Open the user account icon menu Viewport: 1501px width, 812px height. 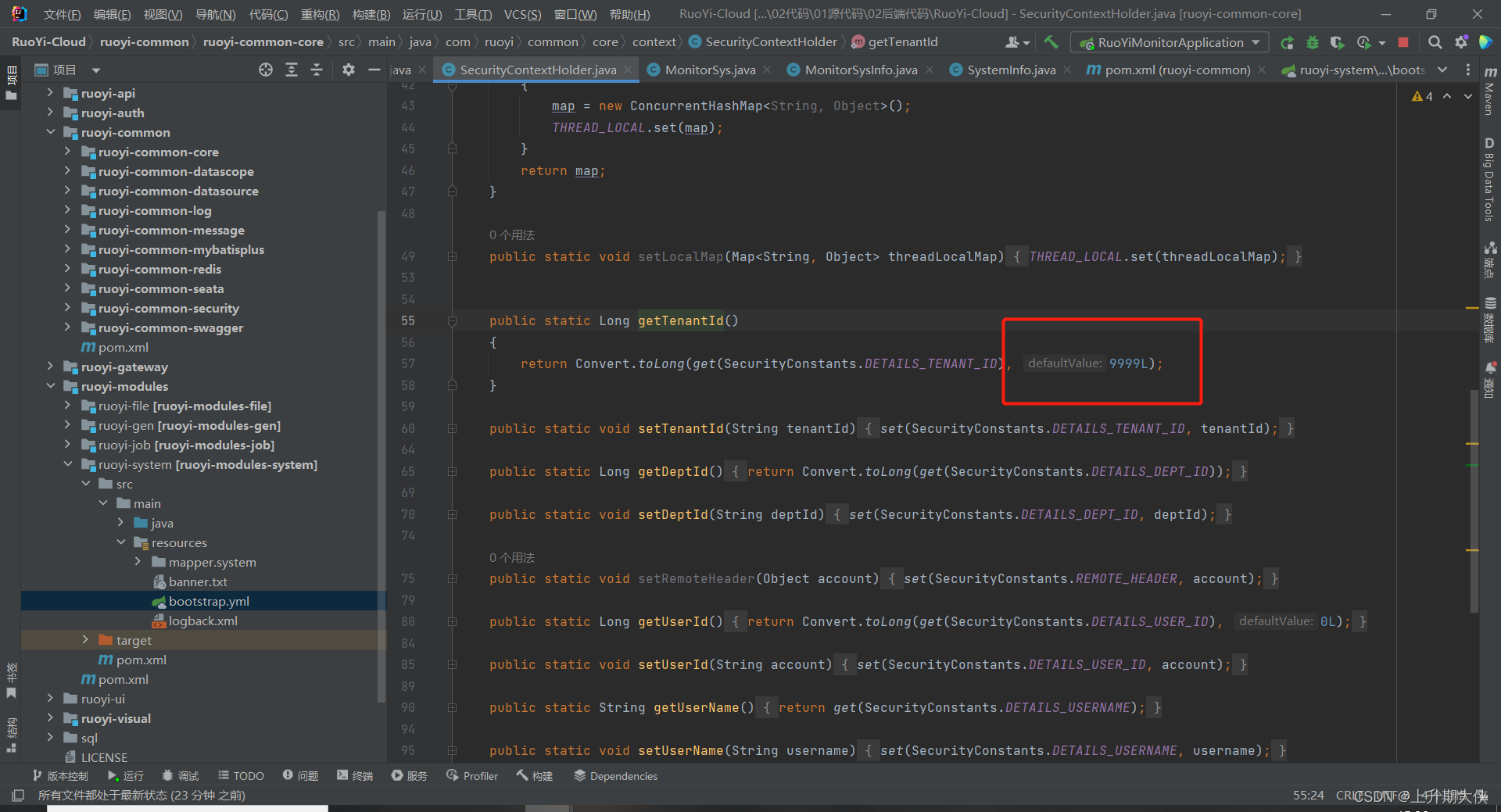1017,42
